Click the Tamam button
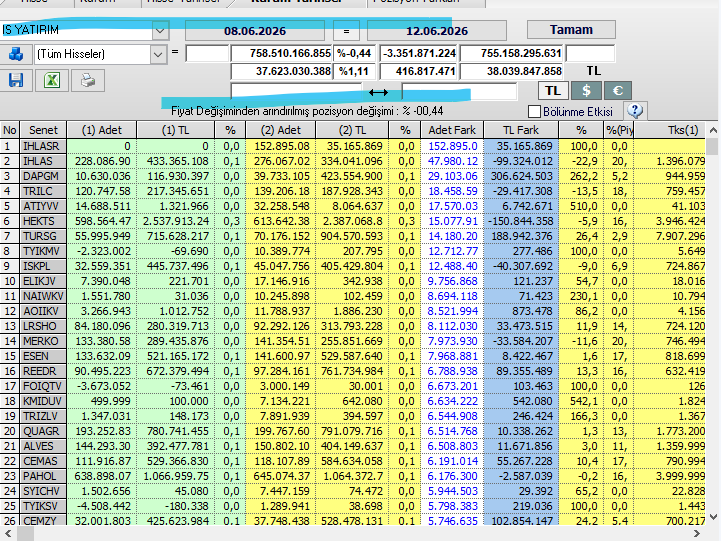Image resolution: width=721 pixels, height=541 pixels. [x=571, y=30]
